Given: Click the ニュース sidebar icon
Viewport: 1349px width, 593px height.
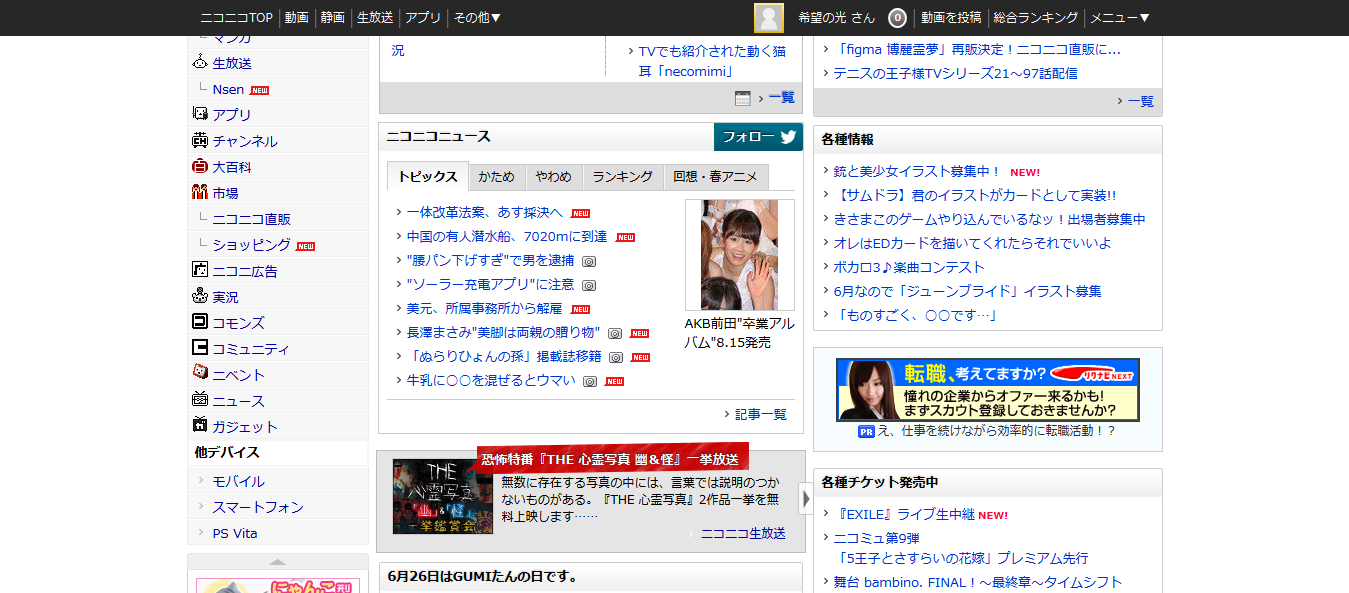Looking at the screenshot, I should tap(200, 399).
